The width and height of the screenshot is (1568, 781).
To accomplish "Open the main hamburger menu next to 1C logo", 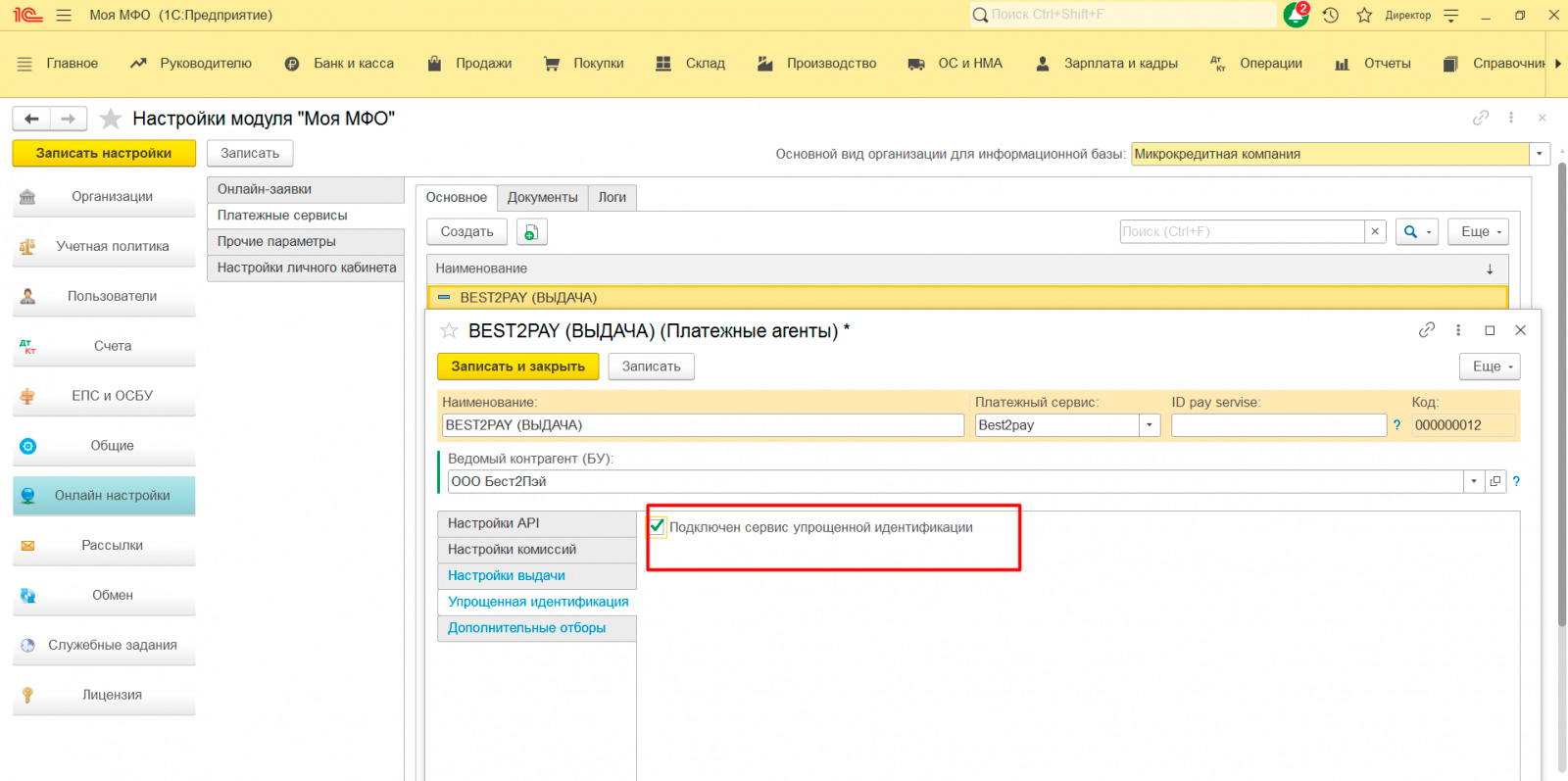I will tap(65, 15).
